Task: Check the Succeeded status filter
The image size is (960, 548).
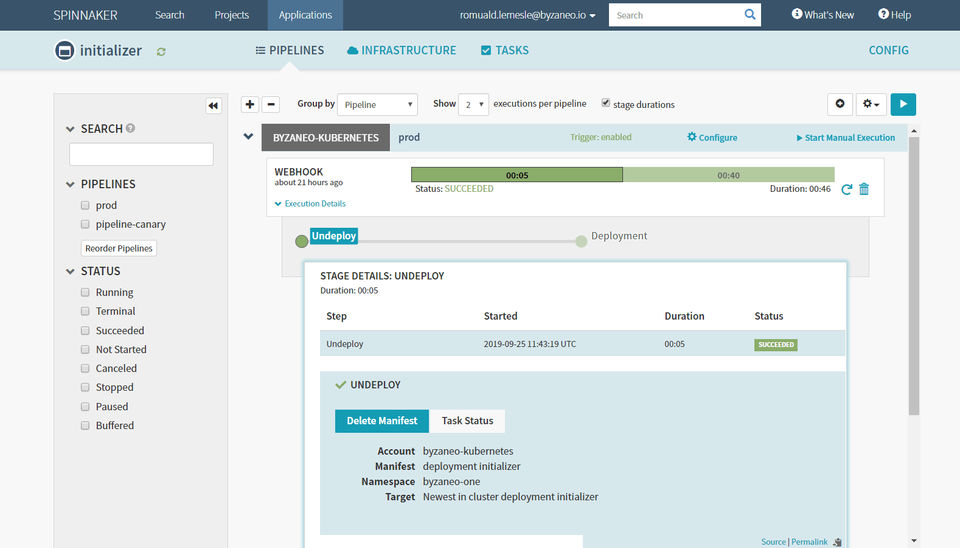Action: [x=85, y=330]
